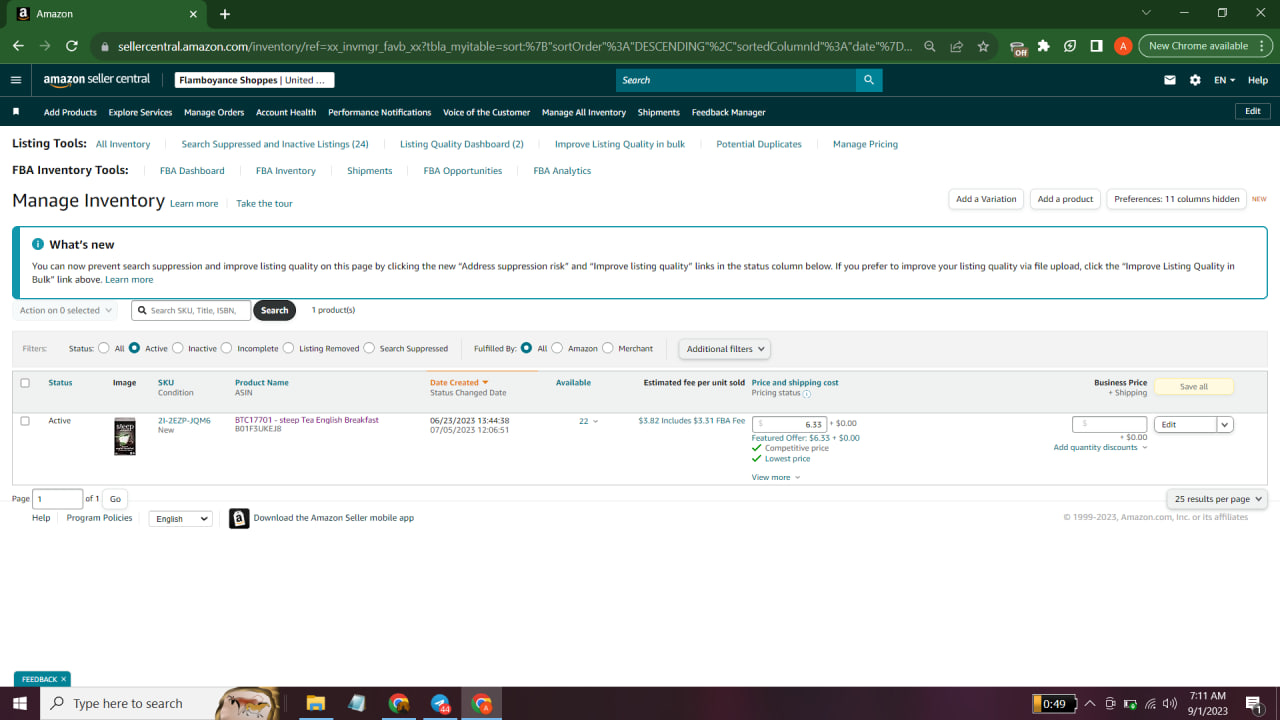
Task: Open the arrow dropdown next to Edit
Action: coord(1225,424)
